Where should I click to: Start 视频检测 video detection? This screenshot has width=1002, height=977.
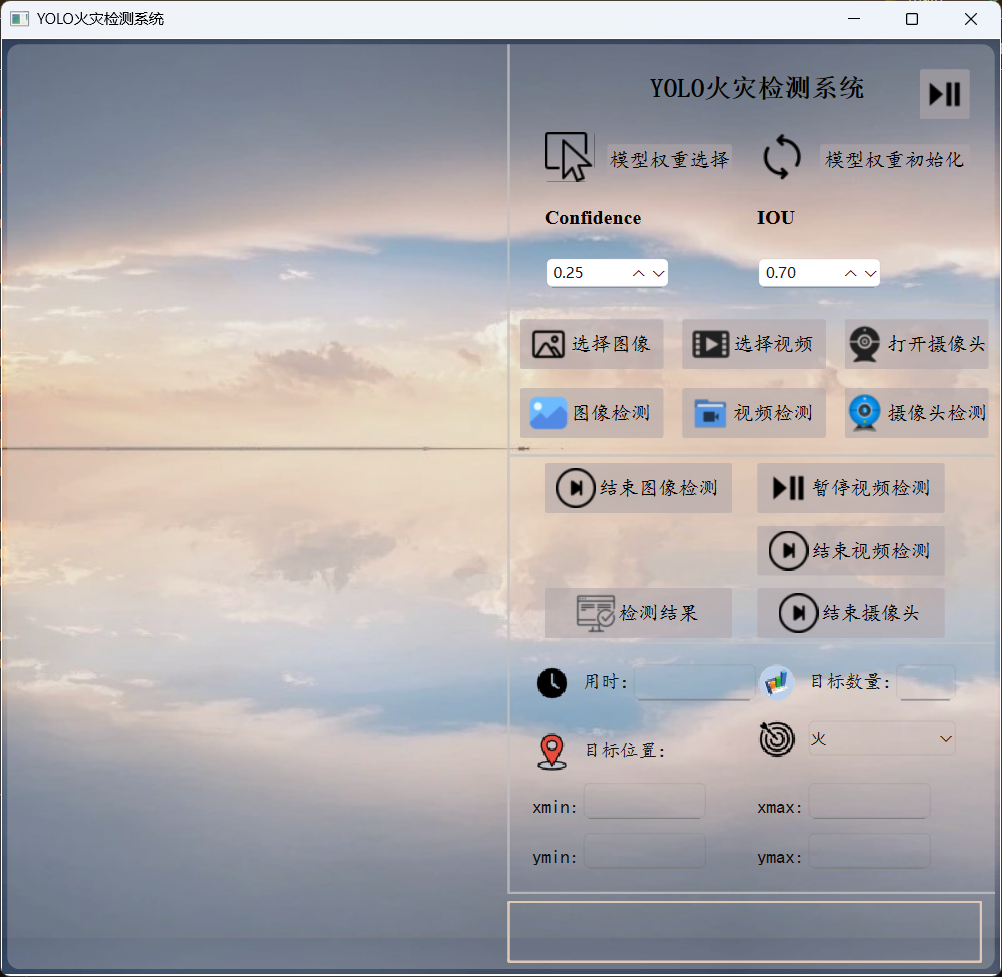pyautogui.click(x=753, y=413)
